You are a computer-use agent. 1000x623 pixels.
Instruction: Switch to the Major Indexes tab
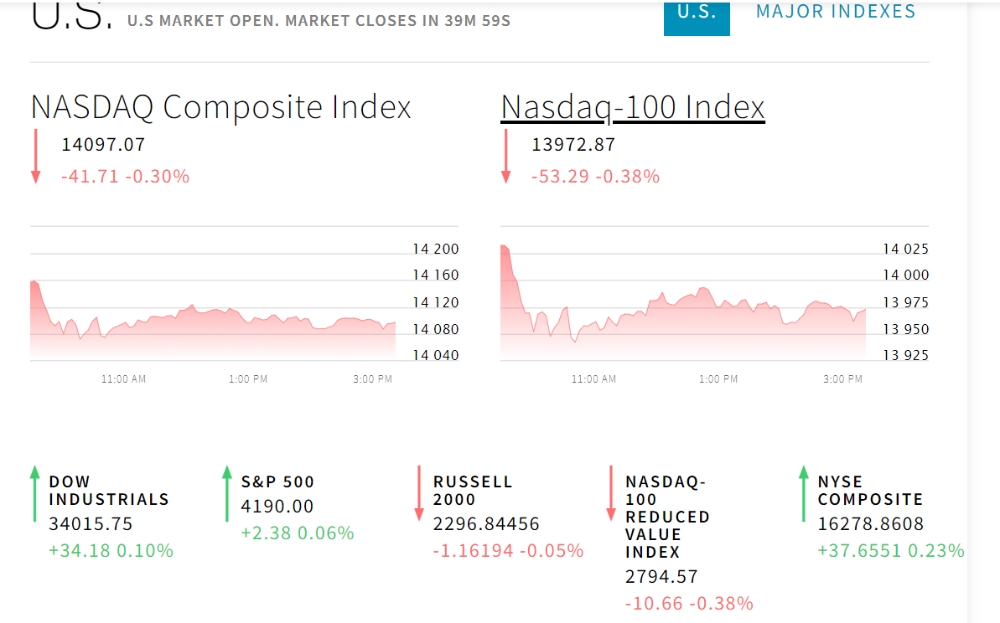[835, 12]
